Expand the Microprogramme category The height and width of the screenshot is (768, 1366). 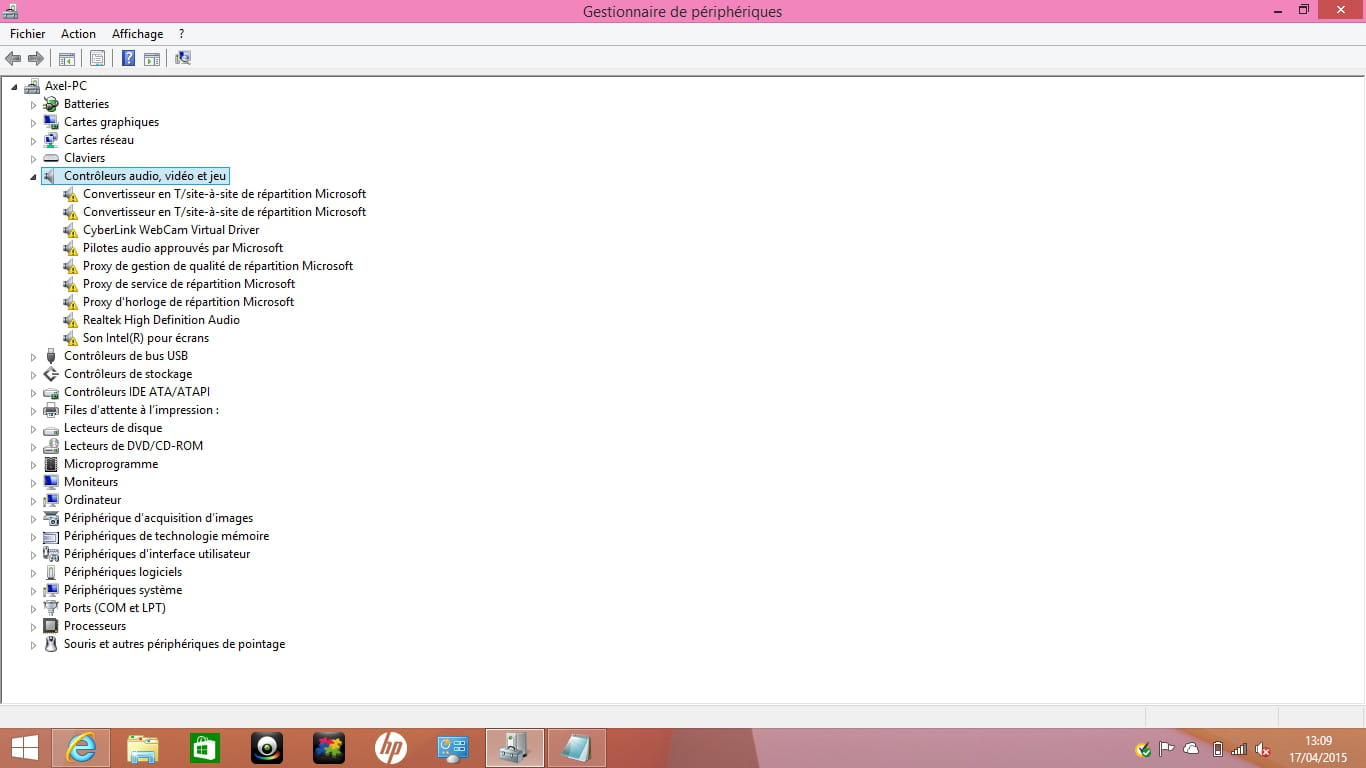tap(33, 465)
